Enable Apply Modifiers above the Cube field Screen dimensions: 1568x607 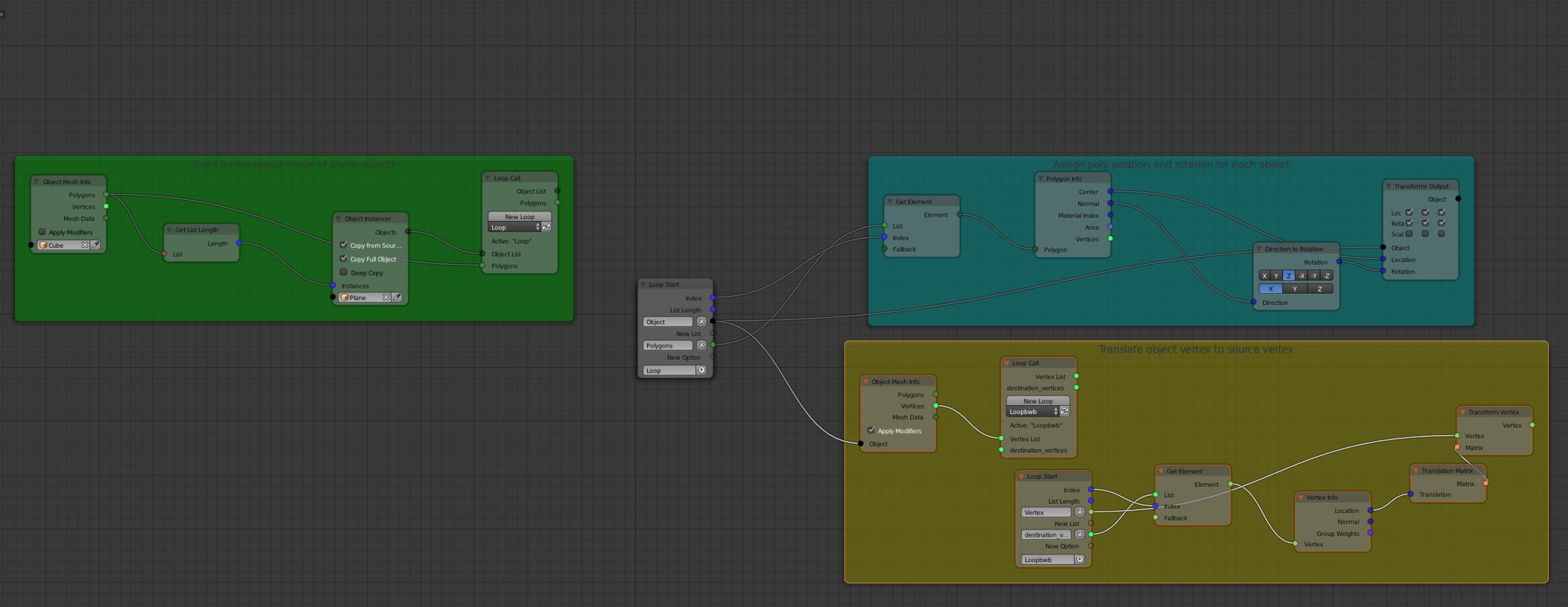tap(42, 232)
